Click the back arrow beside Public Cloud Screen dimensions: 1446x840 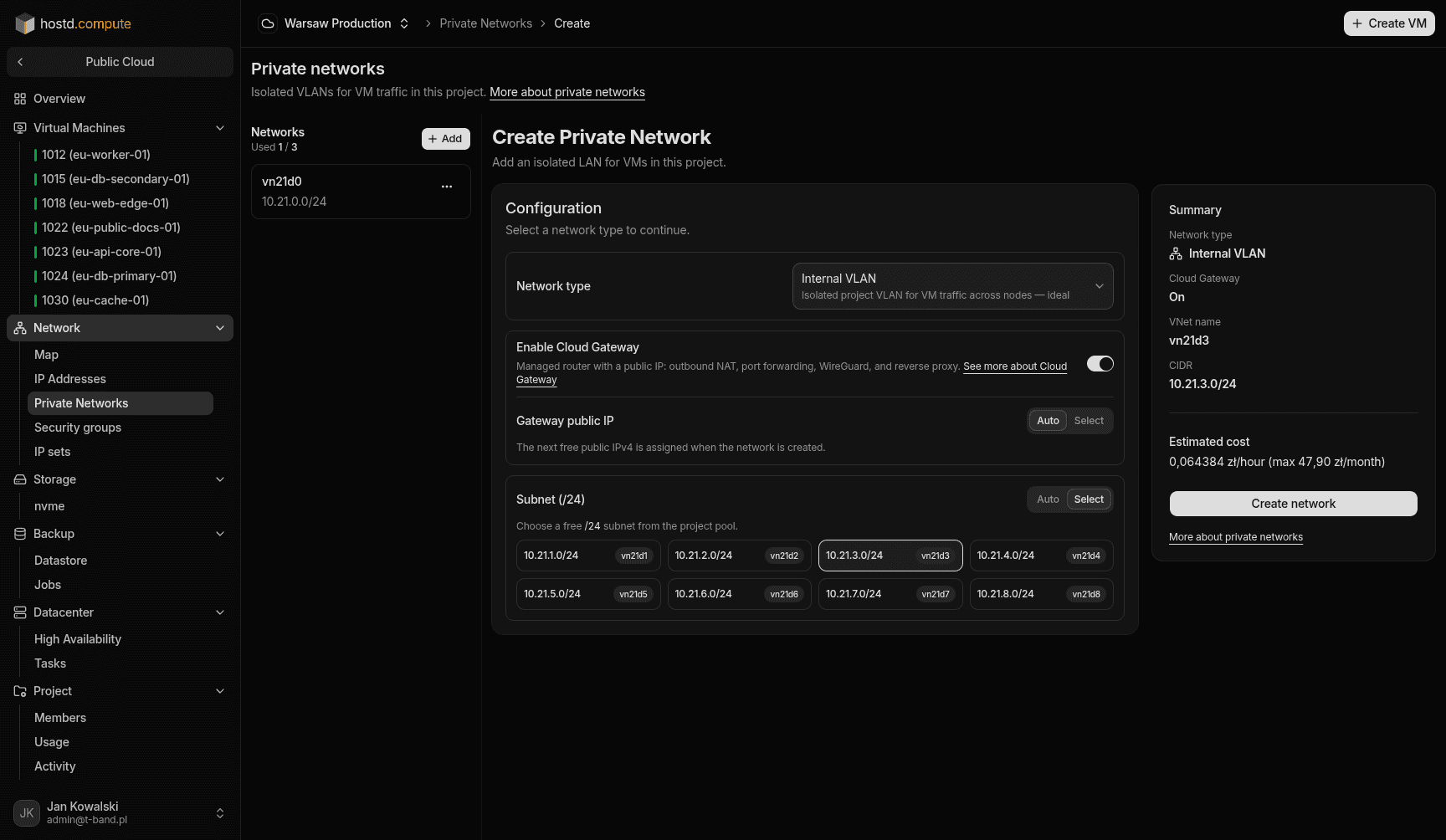pyautogui.click(x=20, y=62)
